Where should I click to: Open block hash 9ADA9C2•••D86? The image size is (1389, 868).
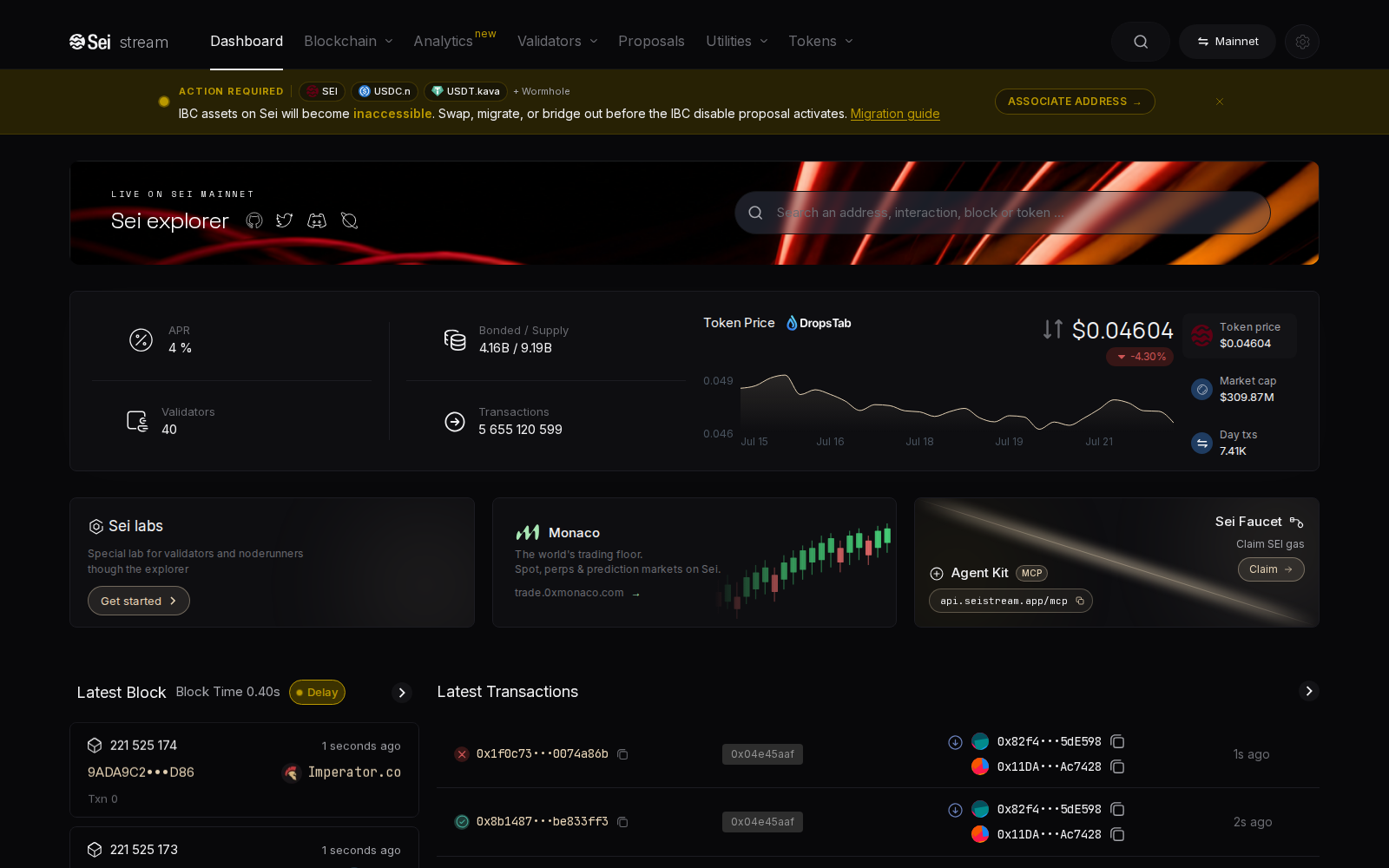tap(141, 773)
